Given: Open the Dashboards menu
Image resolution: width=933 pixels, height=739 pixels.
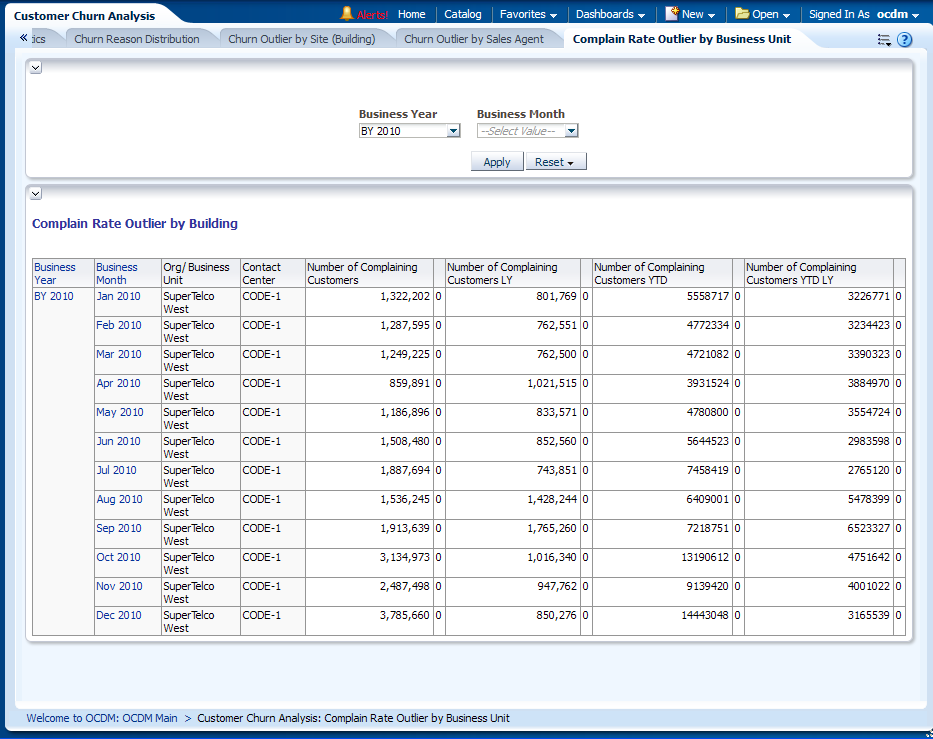Looking at the screenshot, I should 610,14.
